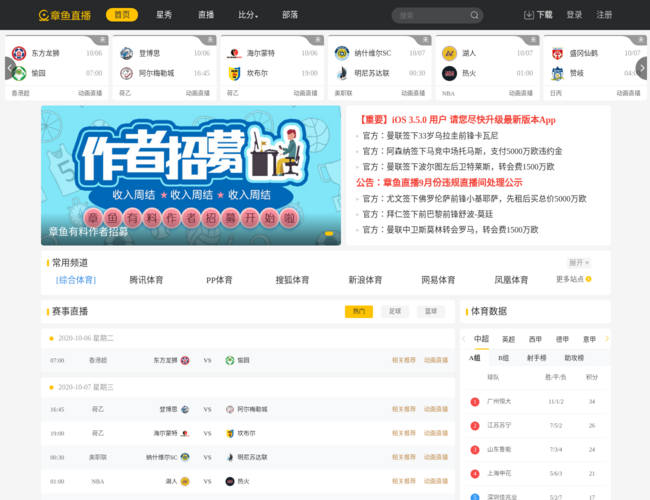
Task: Open 章鱼直播9月份违规直播间处理公示 notice
Action: pyautogui.click(x=439, y=182)
